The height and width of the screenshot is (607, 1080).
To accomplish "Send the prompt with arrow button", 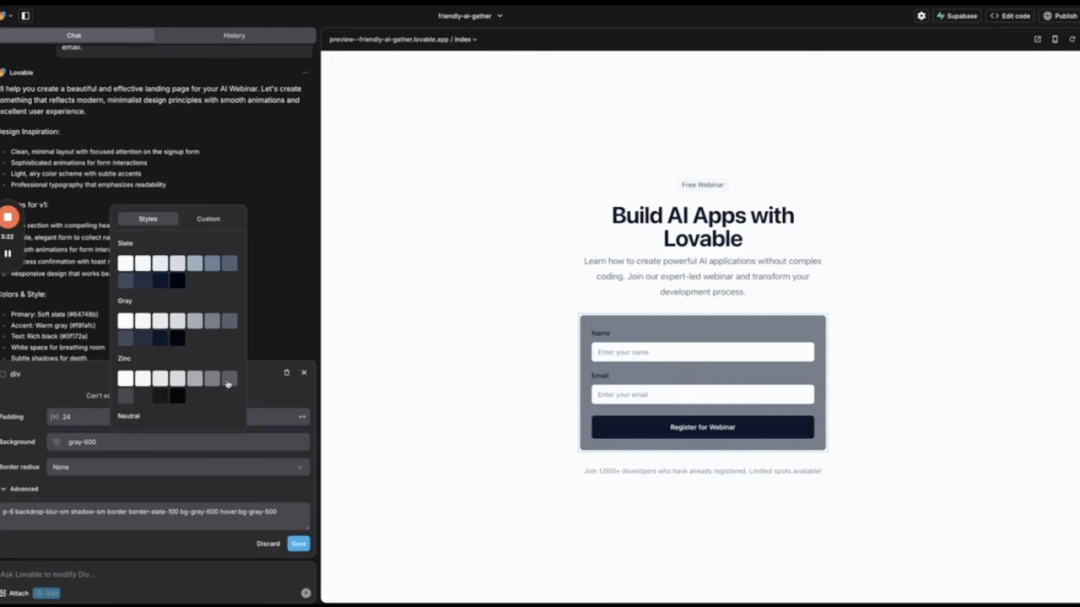I will (x=306, y=593).
